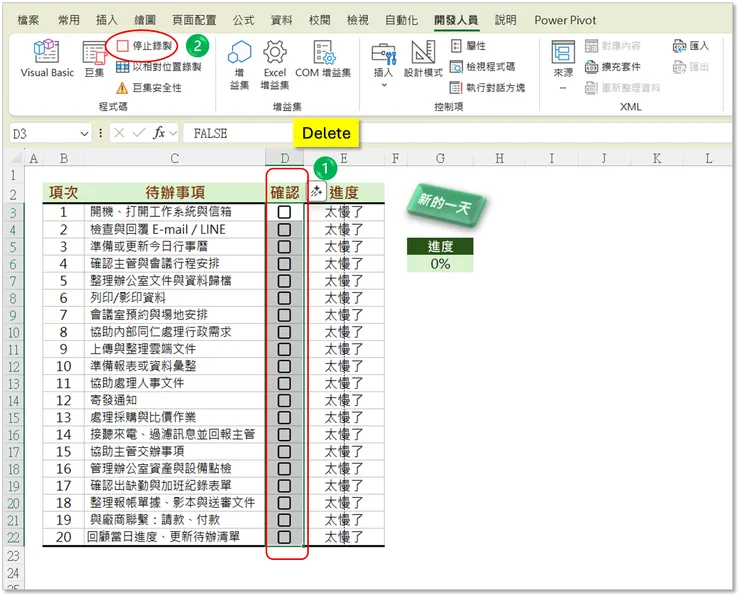Select cell 處理採購與比價作業
The image size is (740, 597).
(x=175, y=417)
